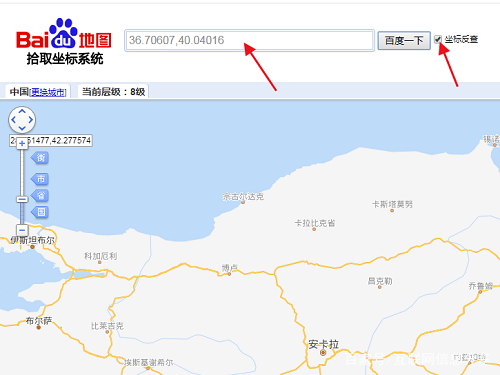This screenshot has height=375, width=500.
Task: Jump to city level 市 tag
Action: click(40, 179)
